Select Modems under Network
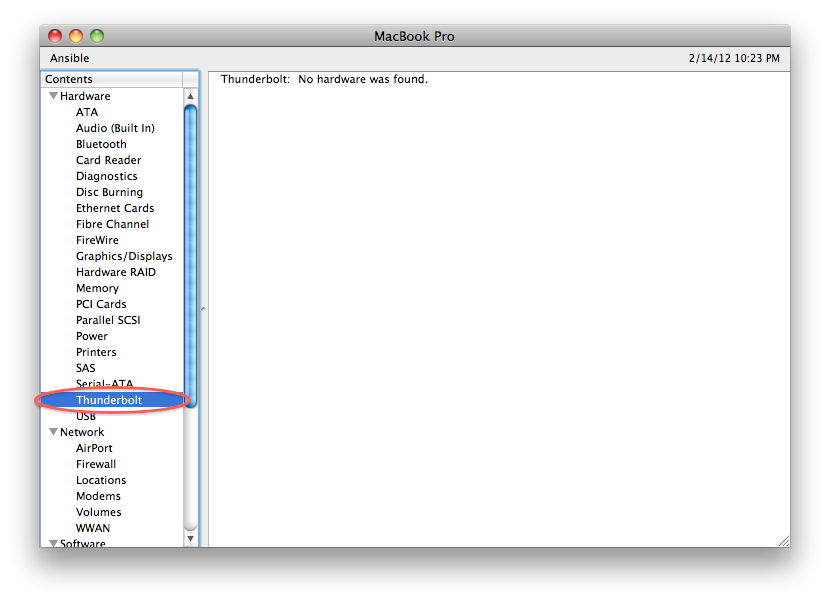The height and width of the screenshot is (602, 830). tap(98, 496)
